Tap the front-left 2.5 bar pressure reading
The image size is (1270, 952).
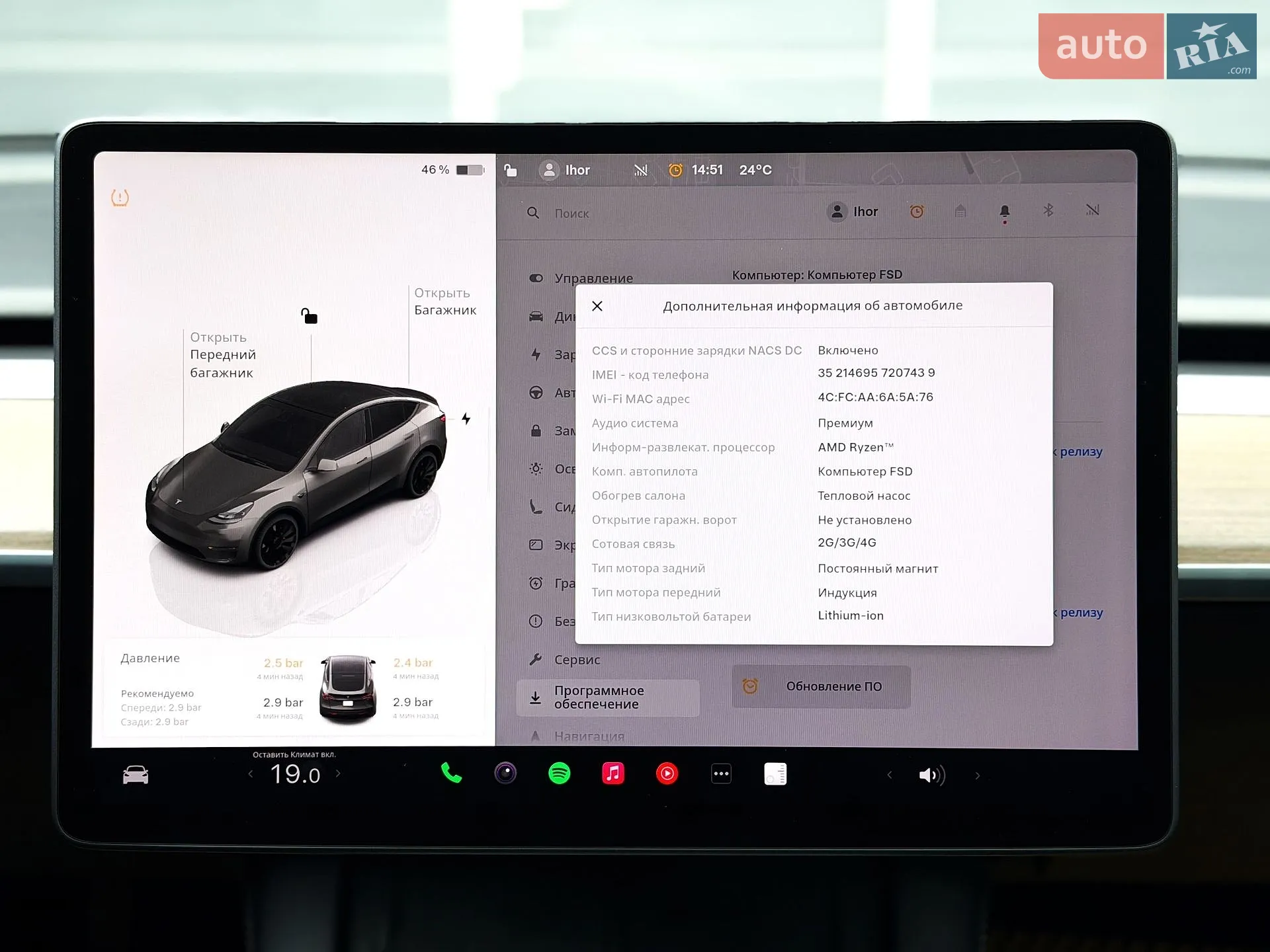point(283,662)
